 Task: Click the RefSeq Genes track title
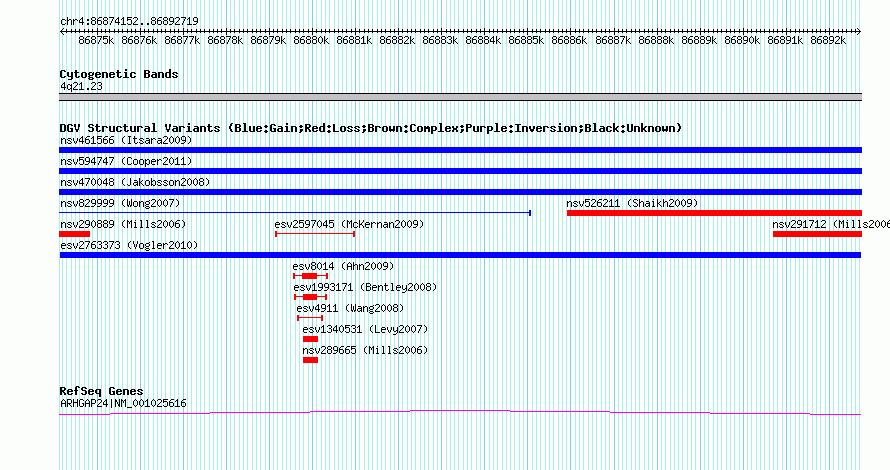(101, 391)
